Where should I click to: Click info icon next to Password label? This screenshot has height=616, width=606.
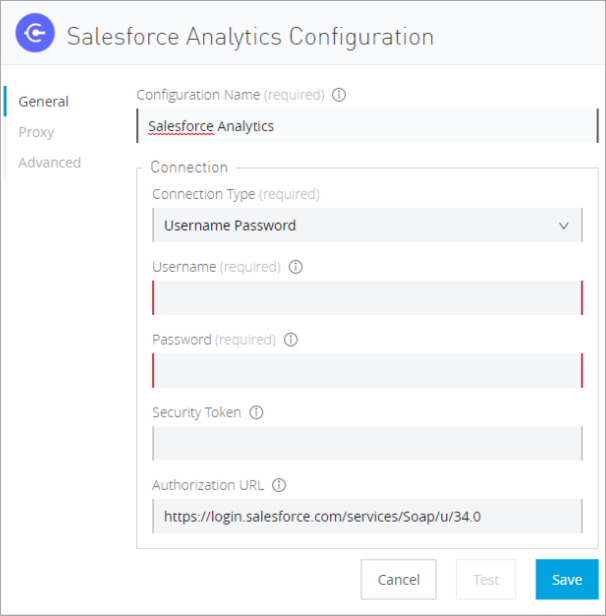[x=291, y=340]
